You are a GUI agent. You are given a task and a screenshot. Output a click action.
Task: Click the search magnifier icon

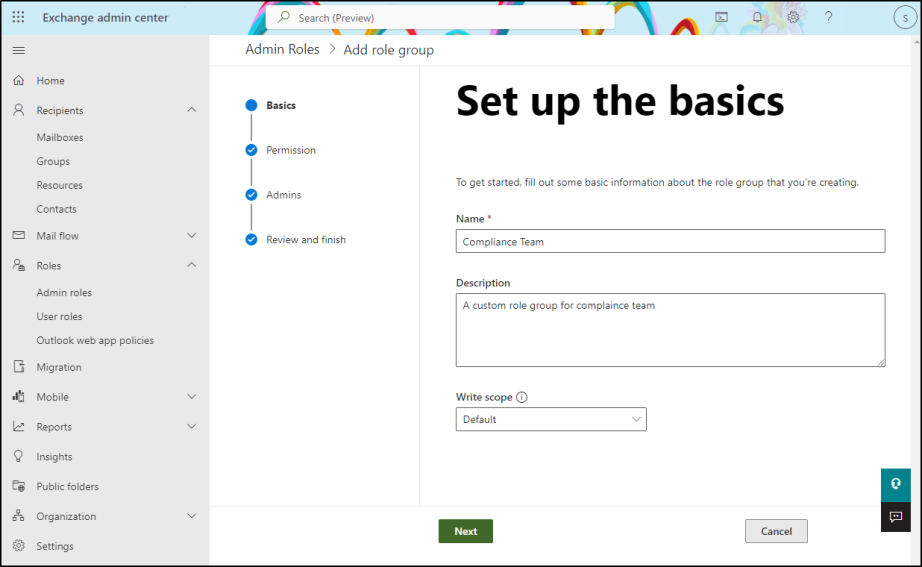(284, 17)
